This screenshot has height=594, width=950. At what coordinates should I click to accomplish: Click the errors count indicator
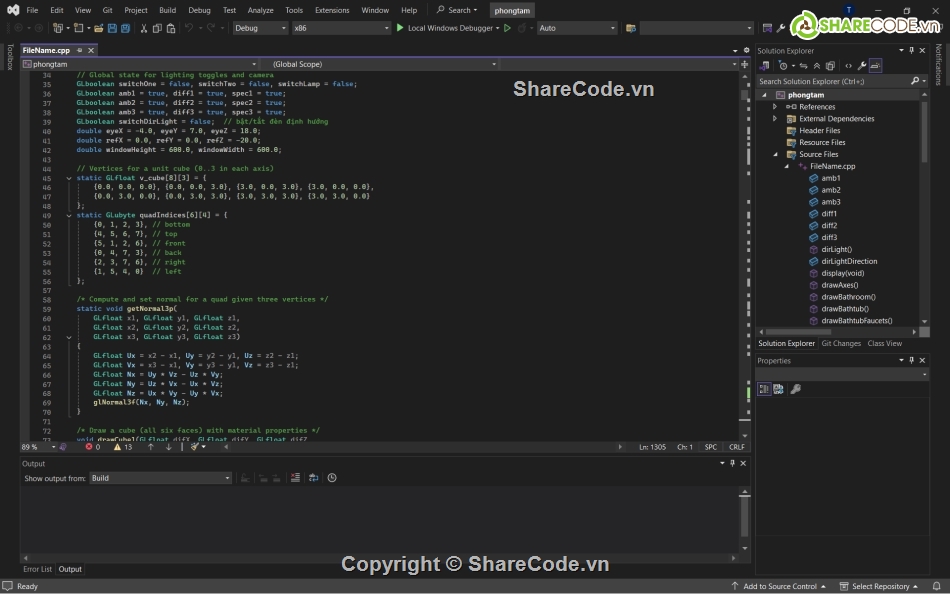(93, 447)
